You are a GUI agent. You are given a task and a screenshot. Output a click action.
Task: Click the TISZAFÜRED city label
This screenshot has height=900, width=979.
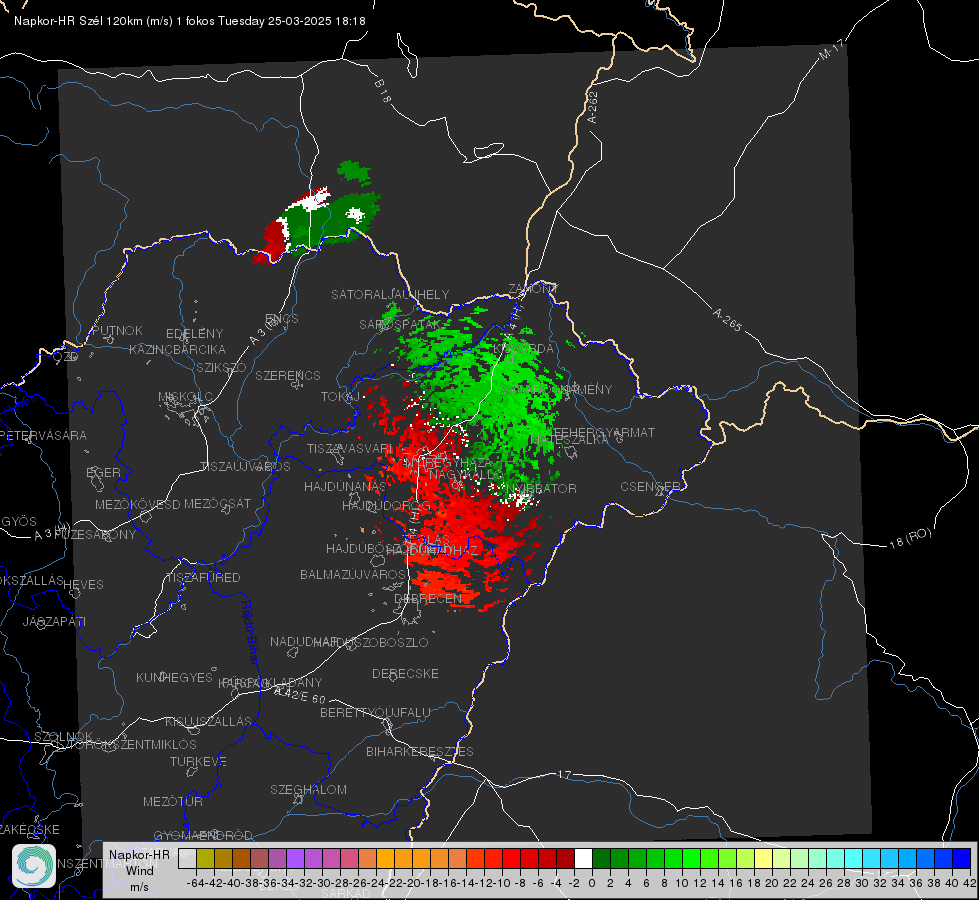(x=203, y=578)
